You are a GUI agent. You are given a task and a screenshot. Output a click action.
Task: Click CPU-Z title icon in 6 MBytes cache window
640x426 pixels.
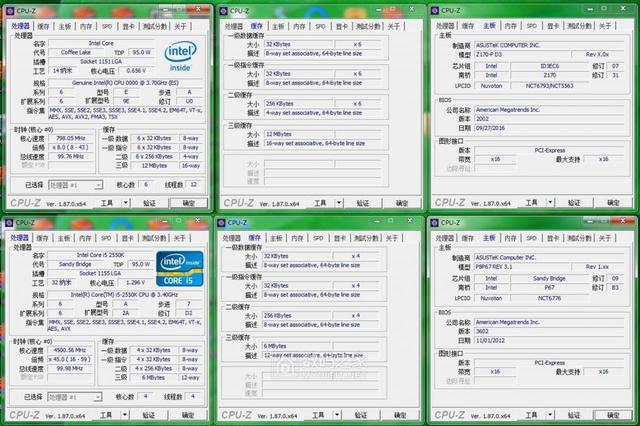click(222, 223)
